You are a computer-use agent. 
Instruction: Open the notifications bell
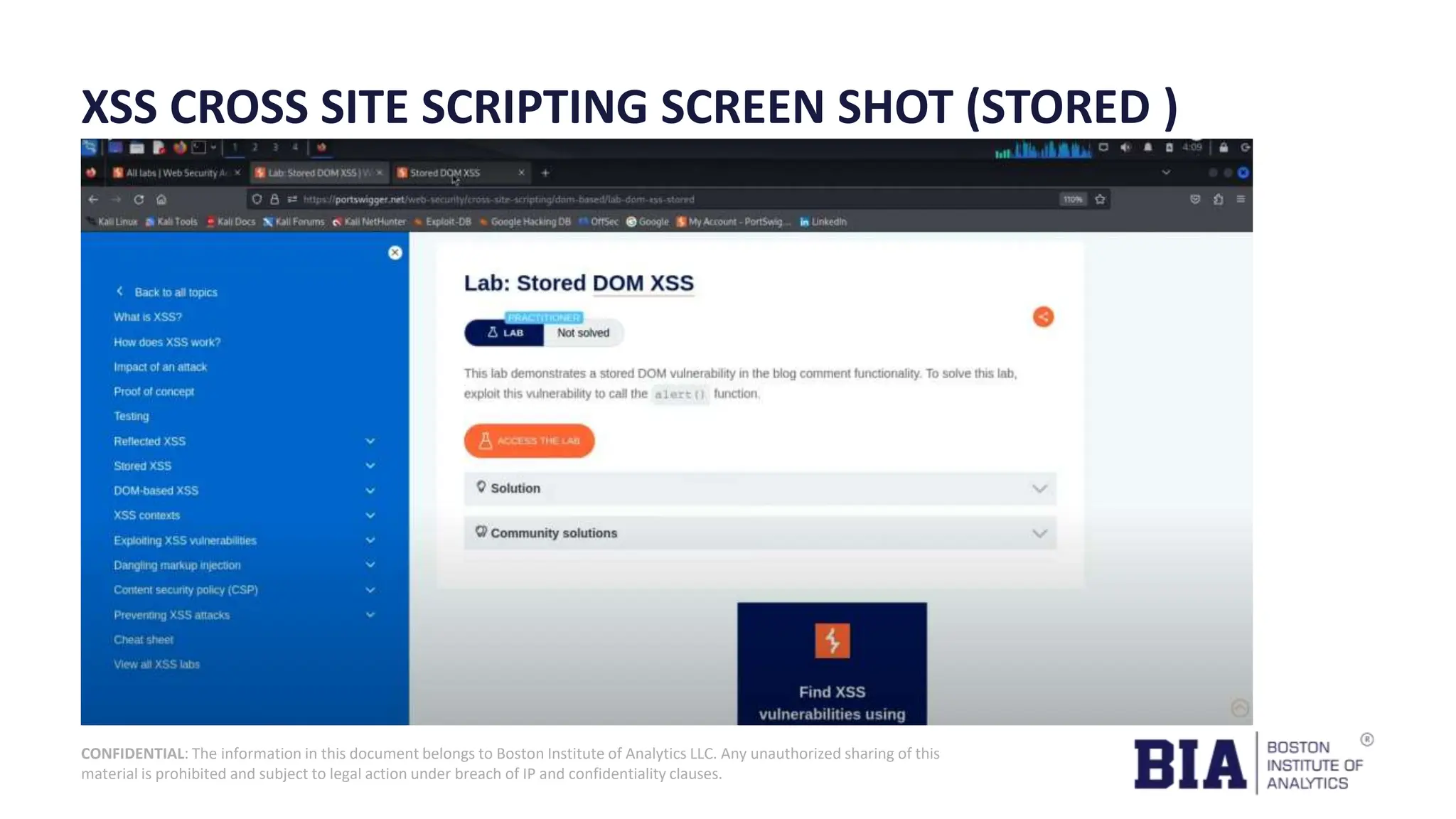click(x=1147, y=147)
